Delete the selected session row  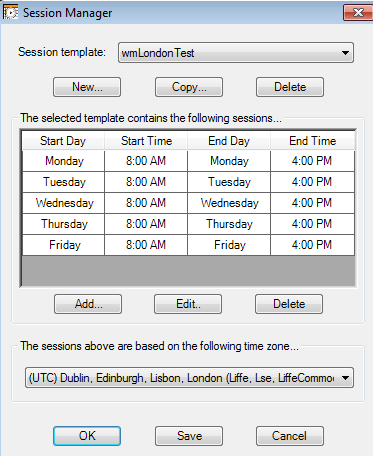(289, 304)
